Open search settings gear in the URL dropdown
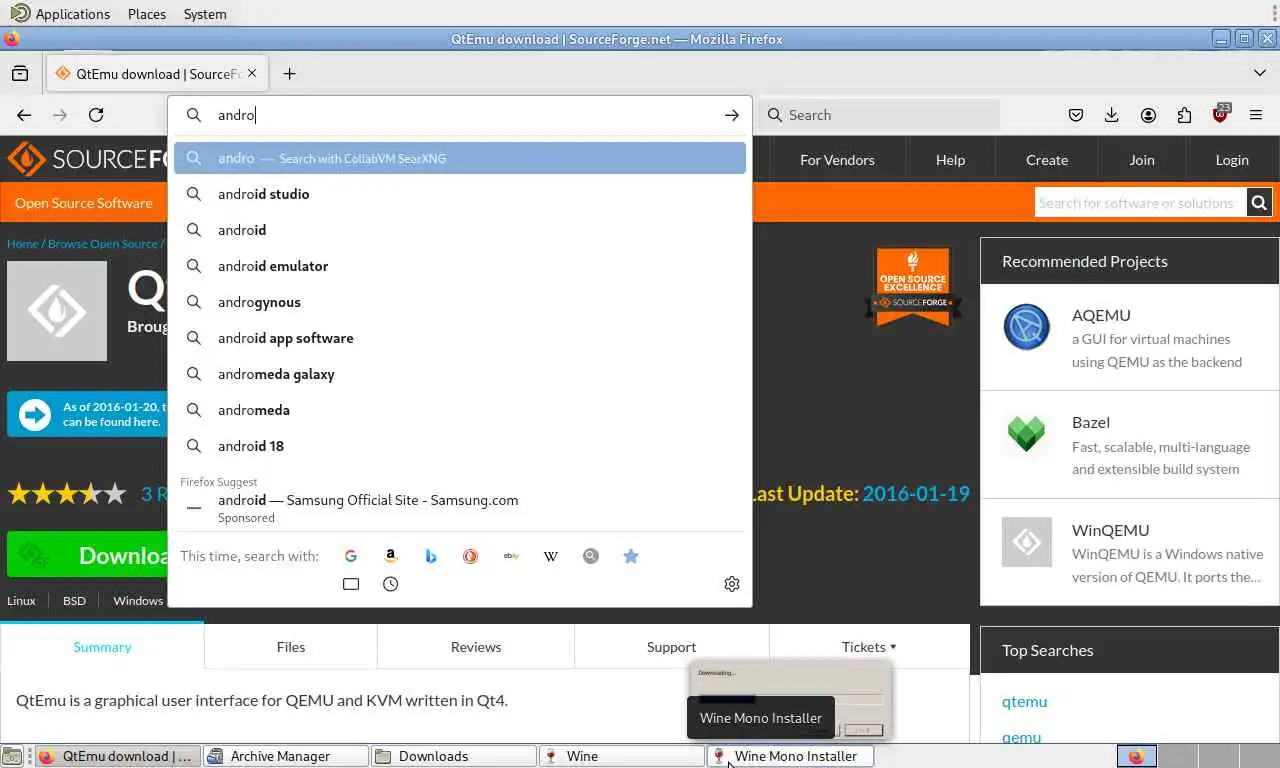Screen dimensions: 1280x768 point(732,584)
